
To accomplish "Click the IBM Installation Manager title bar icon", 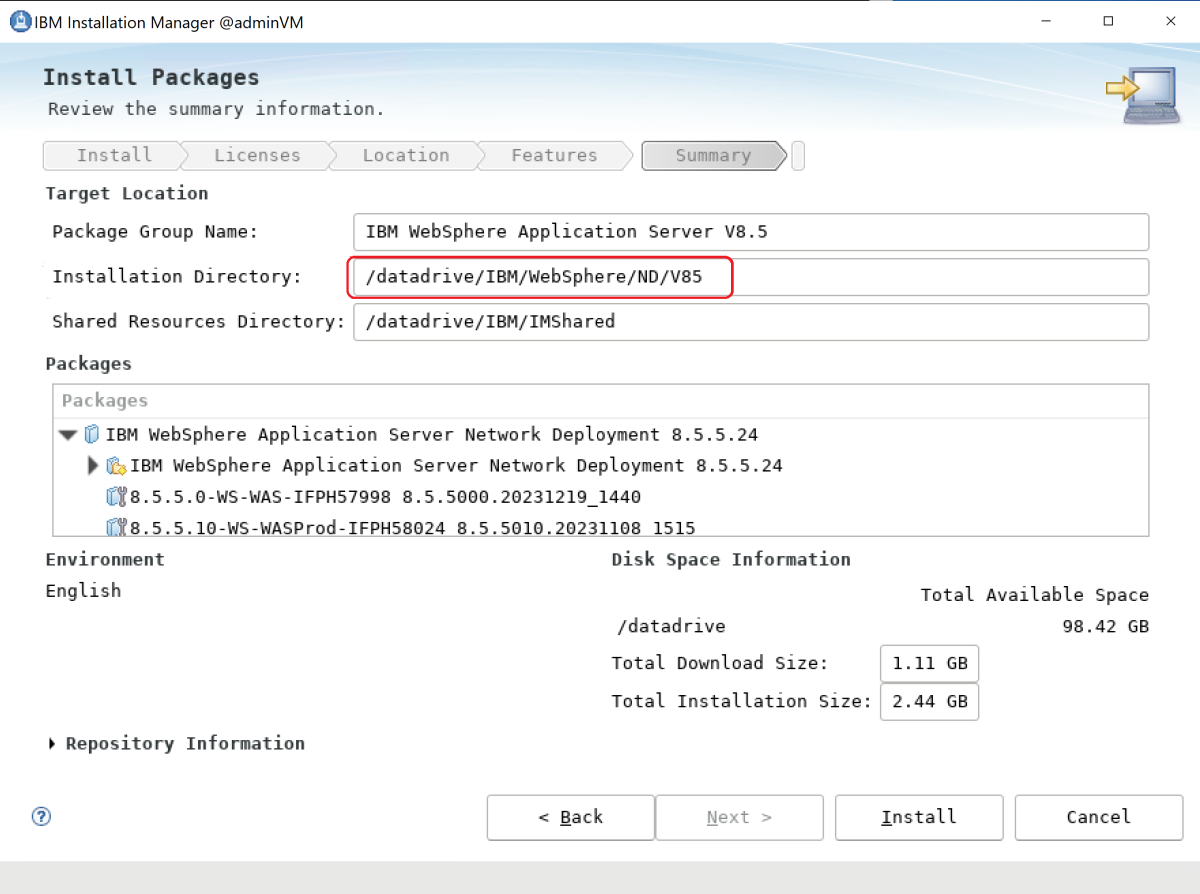I will [x=20, y=20].
